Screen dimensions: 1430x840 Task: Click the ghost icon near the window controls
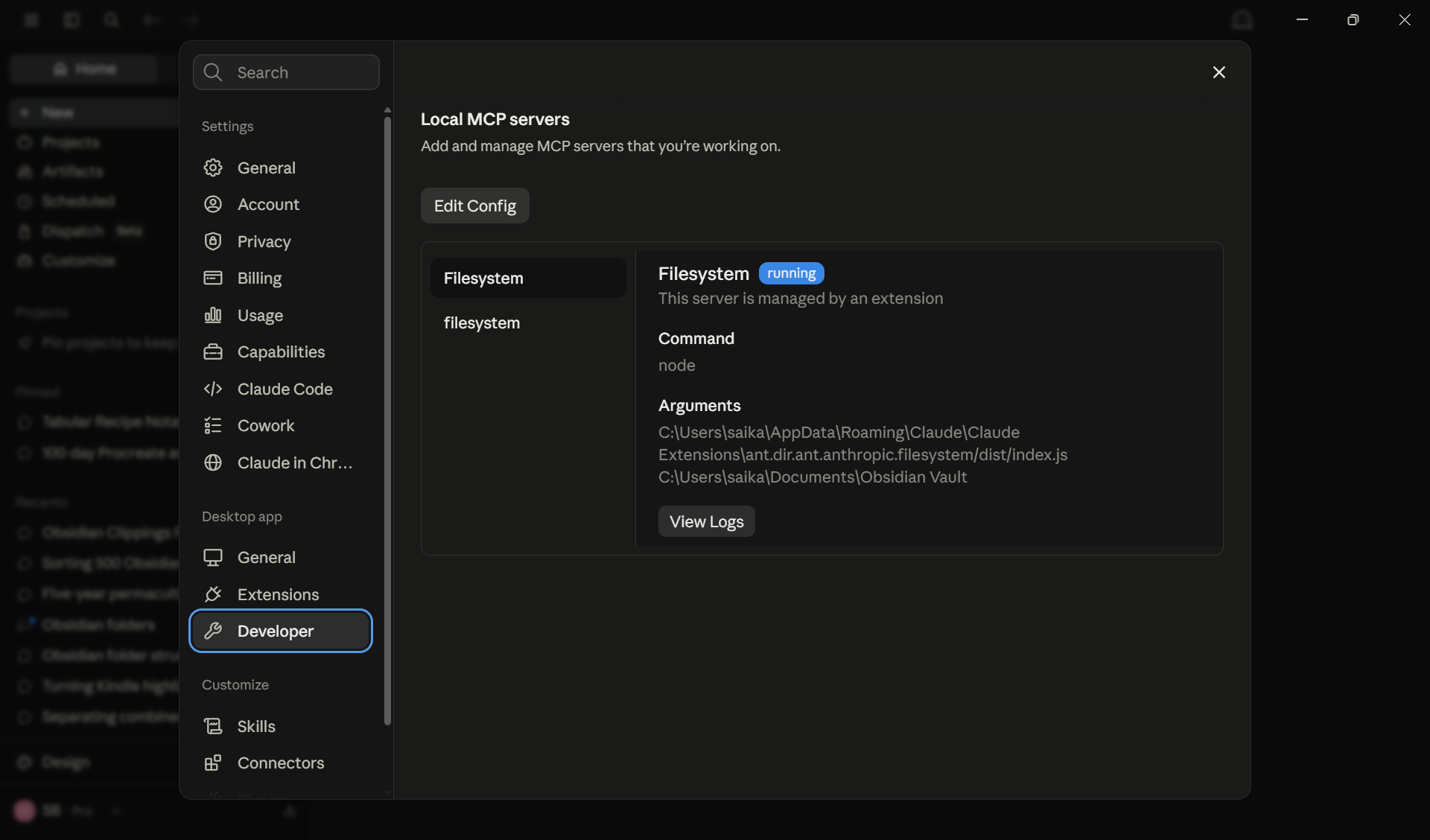1242,20
